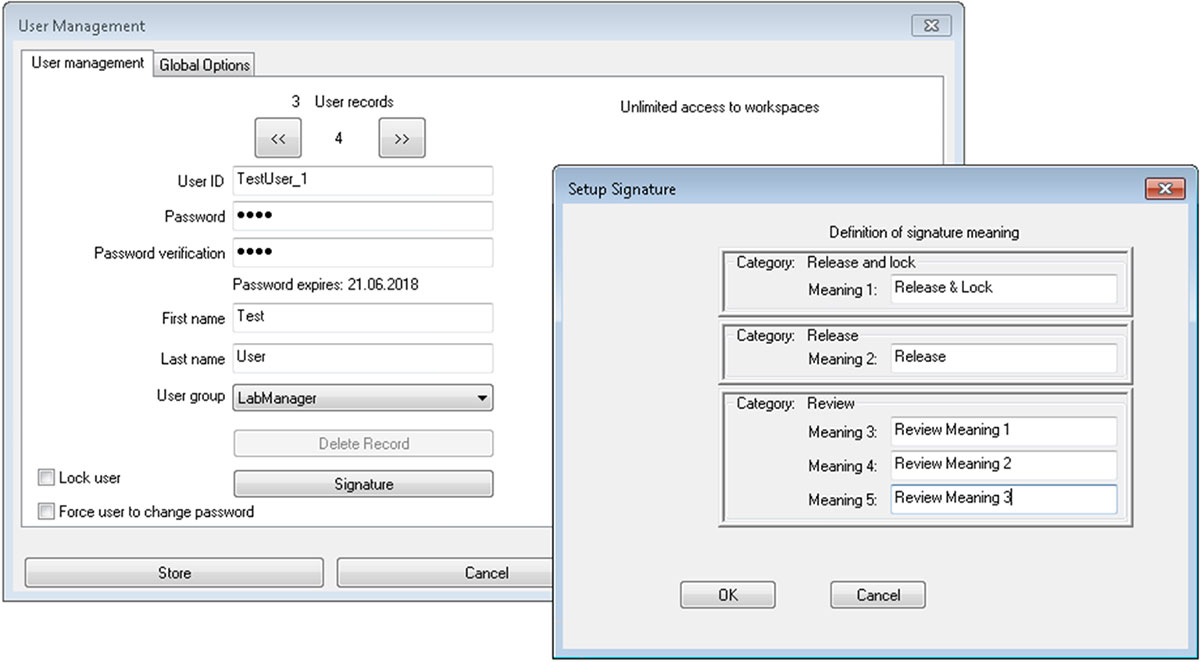Go to previous user record

pos(278,139)
